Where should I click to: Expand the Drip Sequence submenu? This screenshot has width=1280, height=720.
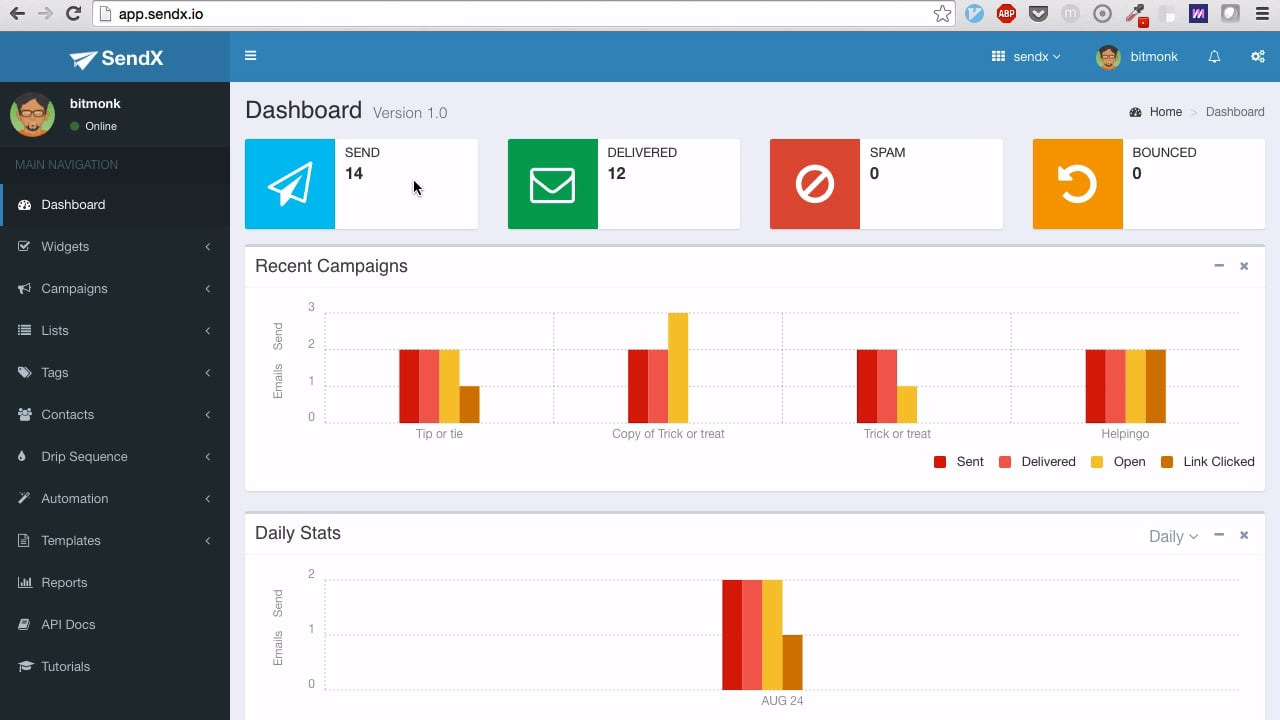pyautogui.click(x=84, y=456)
